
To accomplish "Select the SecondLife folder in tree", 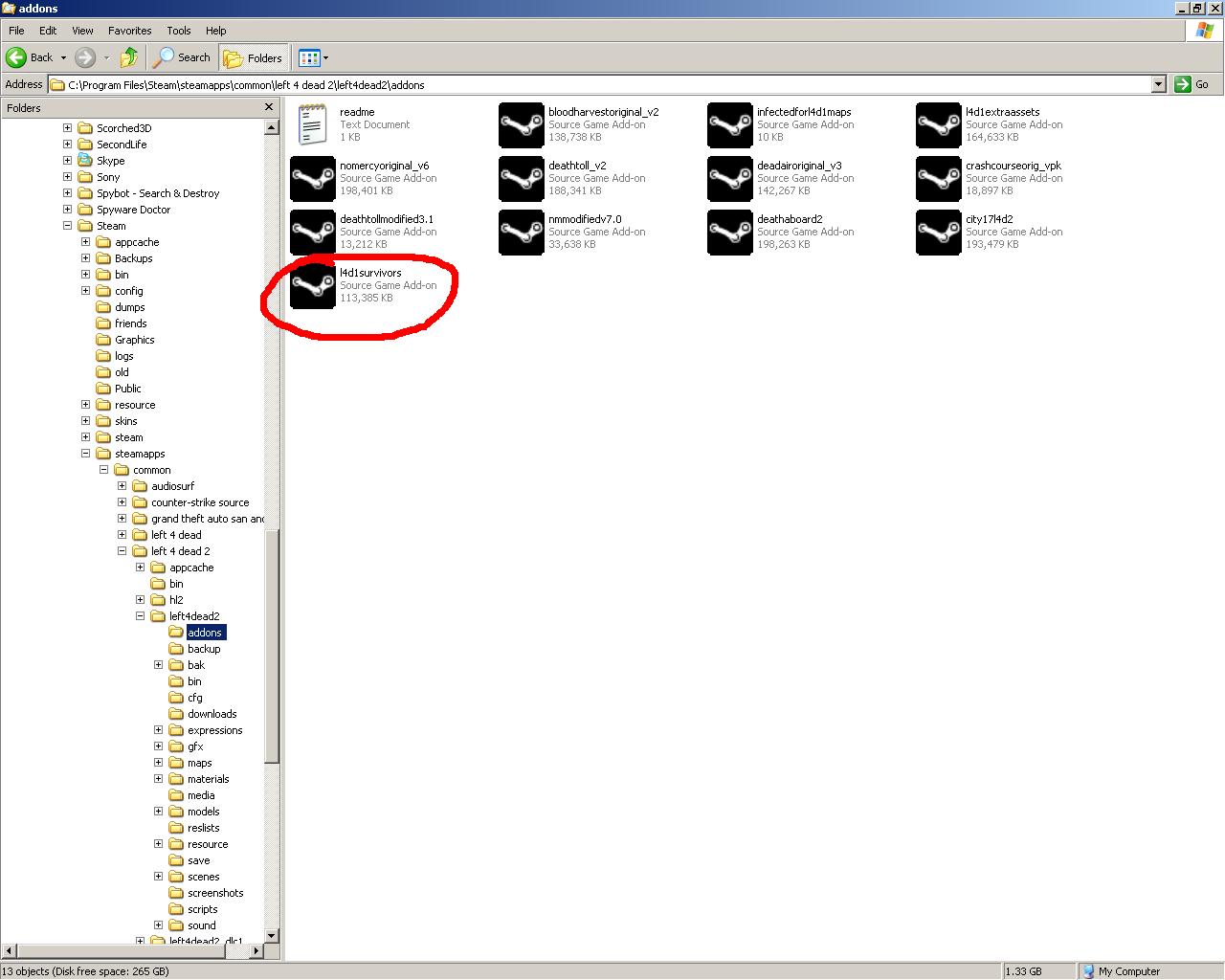I will 121,145.
